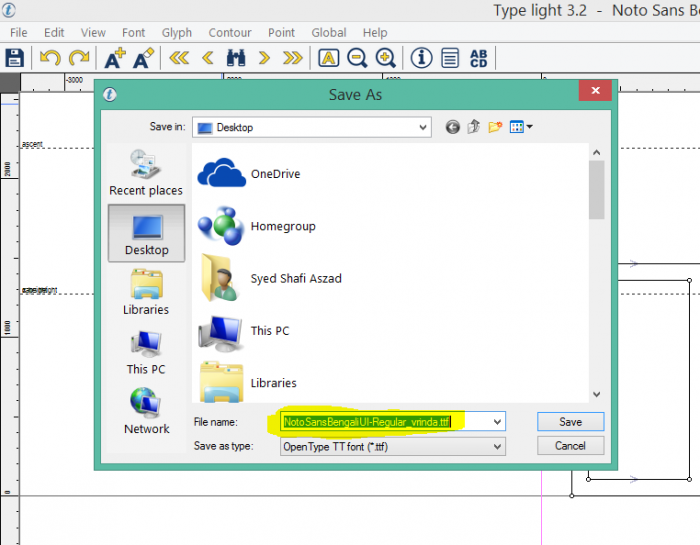Select Homegroup in the file list
700x545 pixels.
(257, 226)
